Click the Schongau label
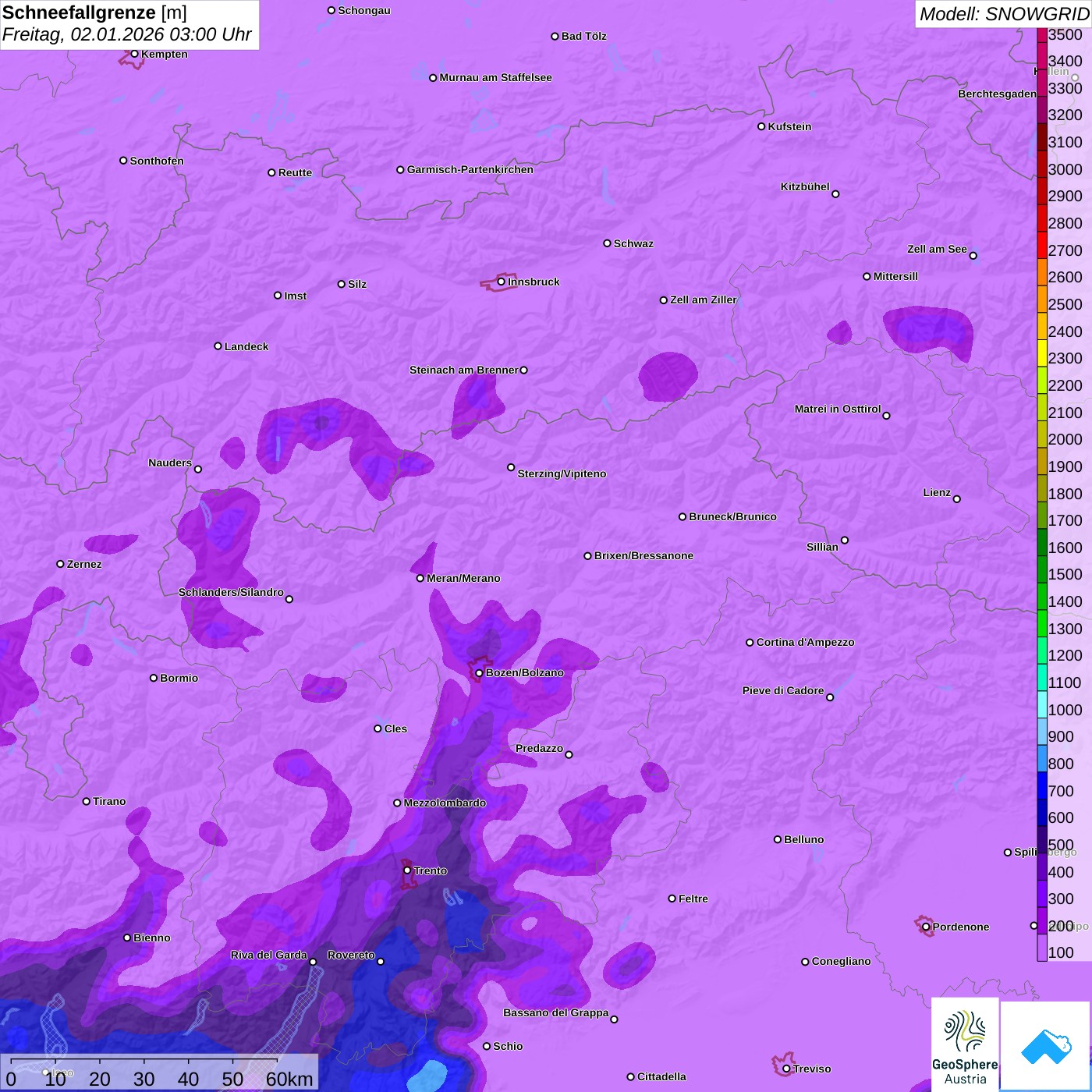1092x1092 pixels. [x=364, y=10]
